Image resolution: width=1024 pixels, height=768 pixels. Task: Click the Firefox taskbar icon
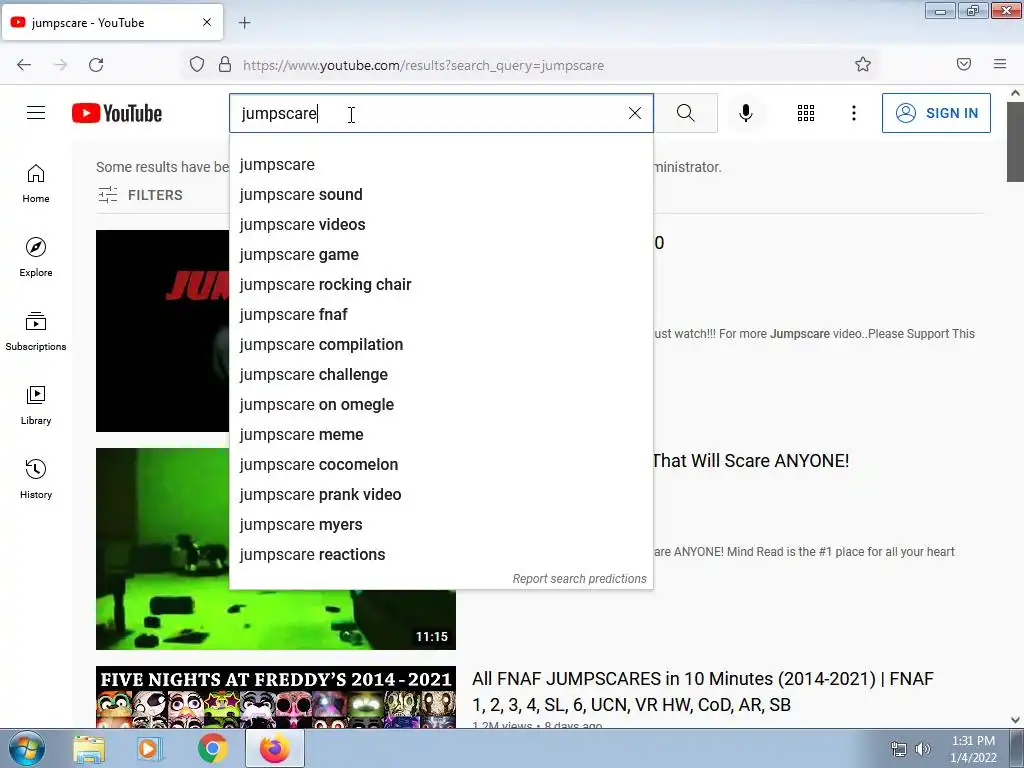click(x=274, y=748)
